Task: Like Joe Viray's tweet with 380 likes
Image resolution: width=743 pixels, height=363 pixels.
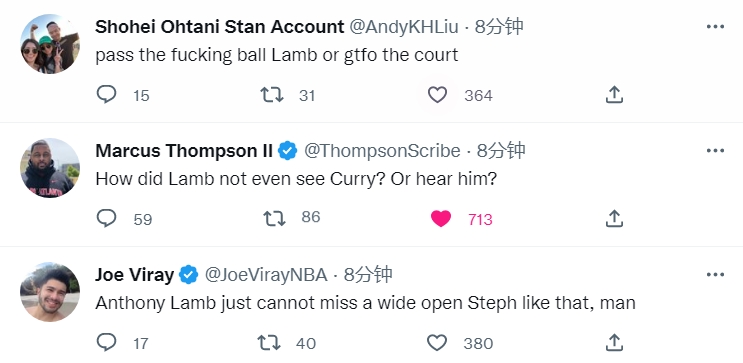Action: click(x=437, y=343)
